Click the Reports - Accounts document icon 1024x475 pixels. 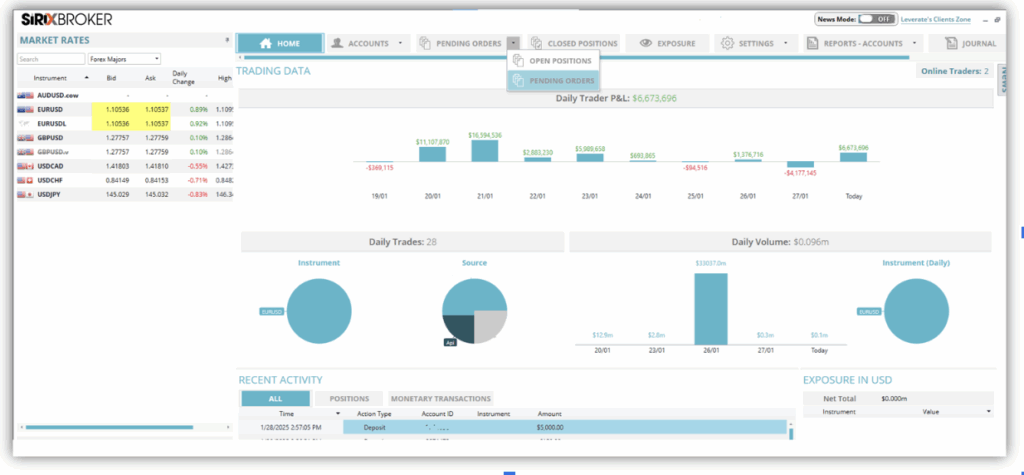point(813,43)
